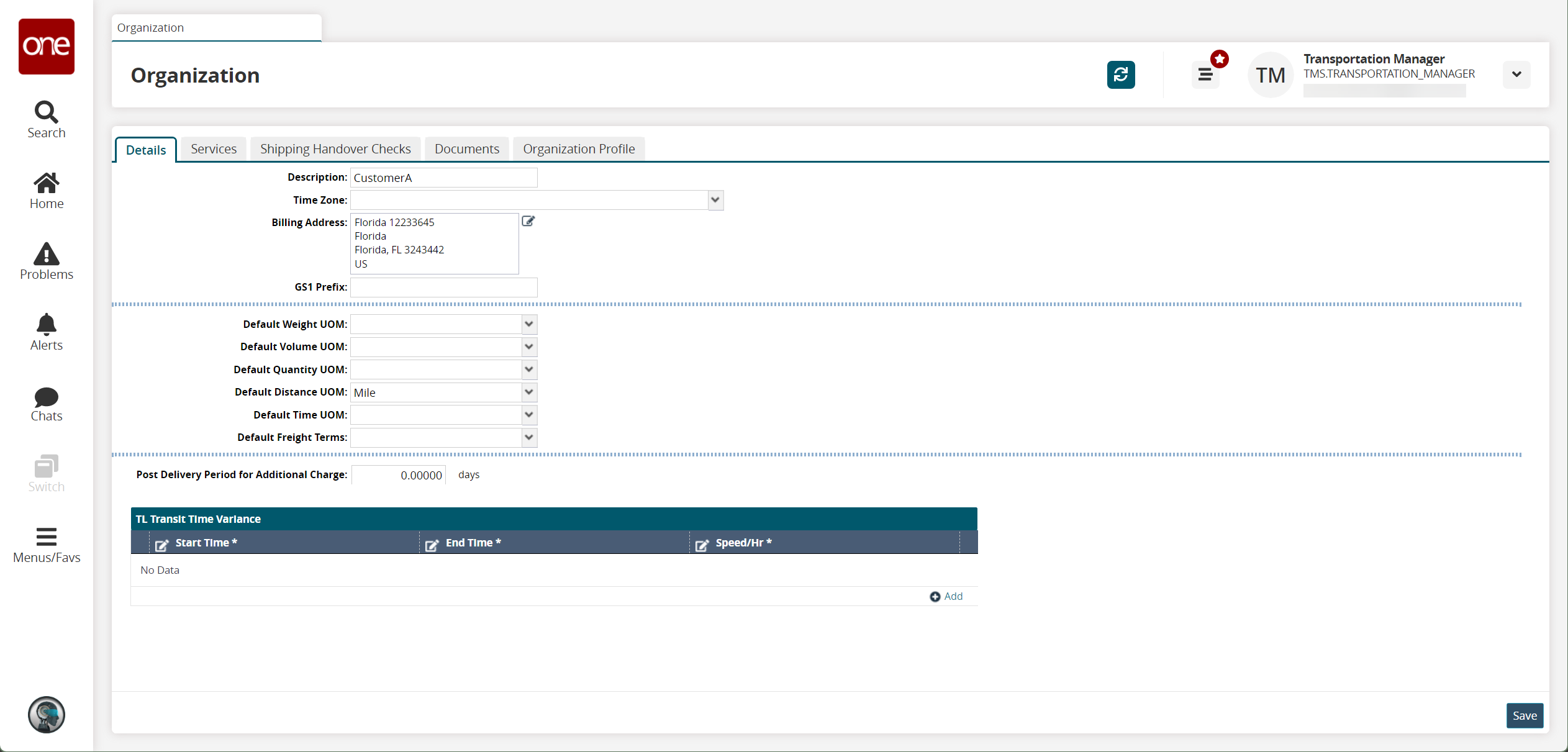This screenshot has width=1568, height=752.
Task: Open the Default Volume UOM dropdown
Action: tap(529, 347)
